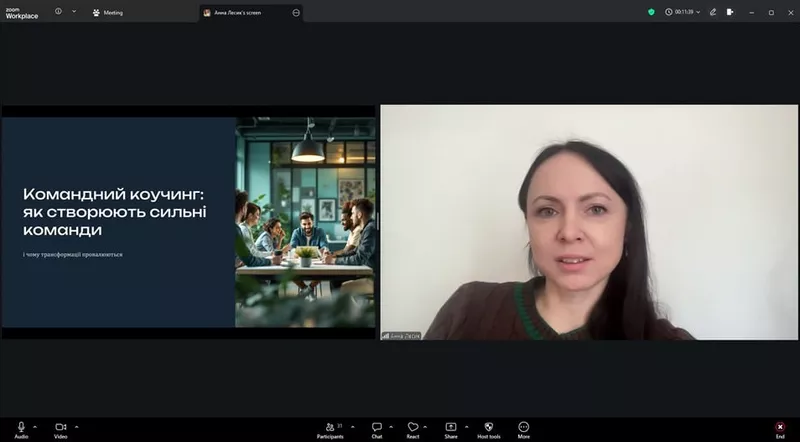Click the annotate pencil icon

click(x=713, y=12)
